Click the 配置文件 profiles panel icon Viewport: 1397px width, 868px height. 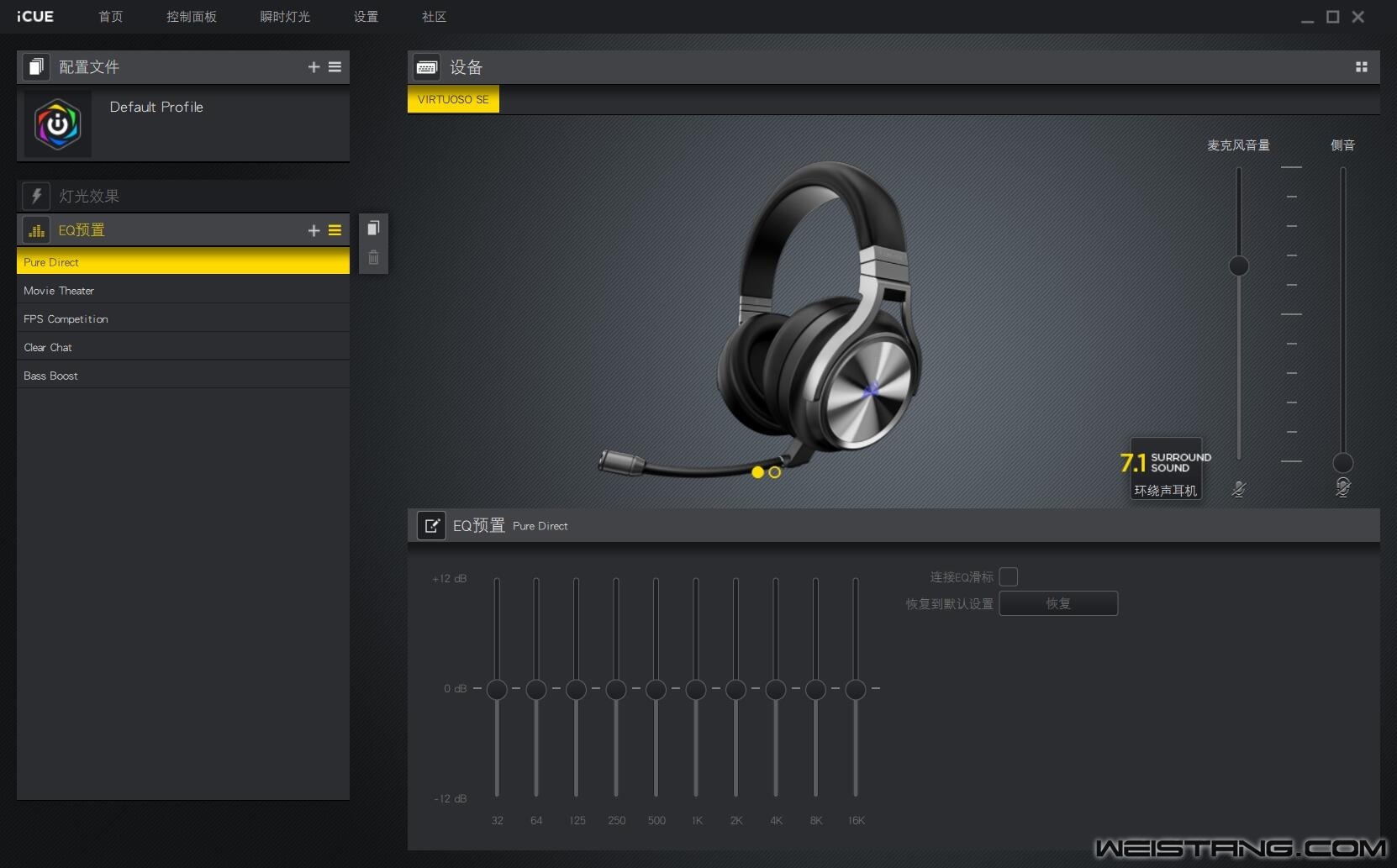coord(35,67)
